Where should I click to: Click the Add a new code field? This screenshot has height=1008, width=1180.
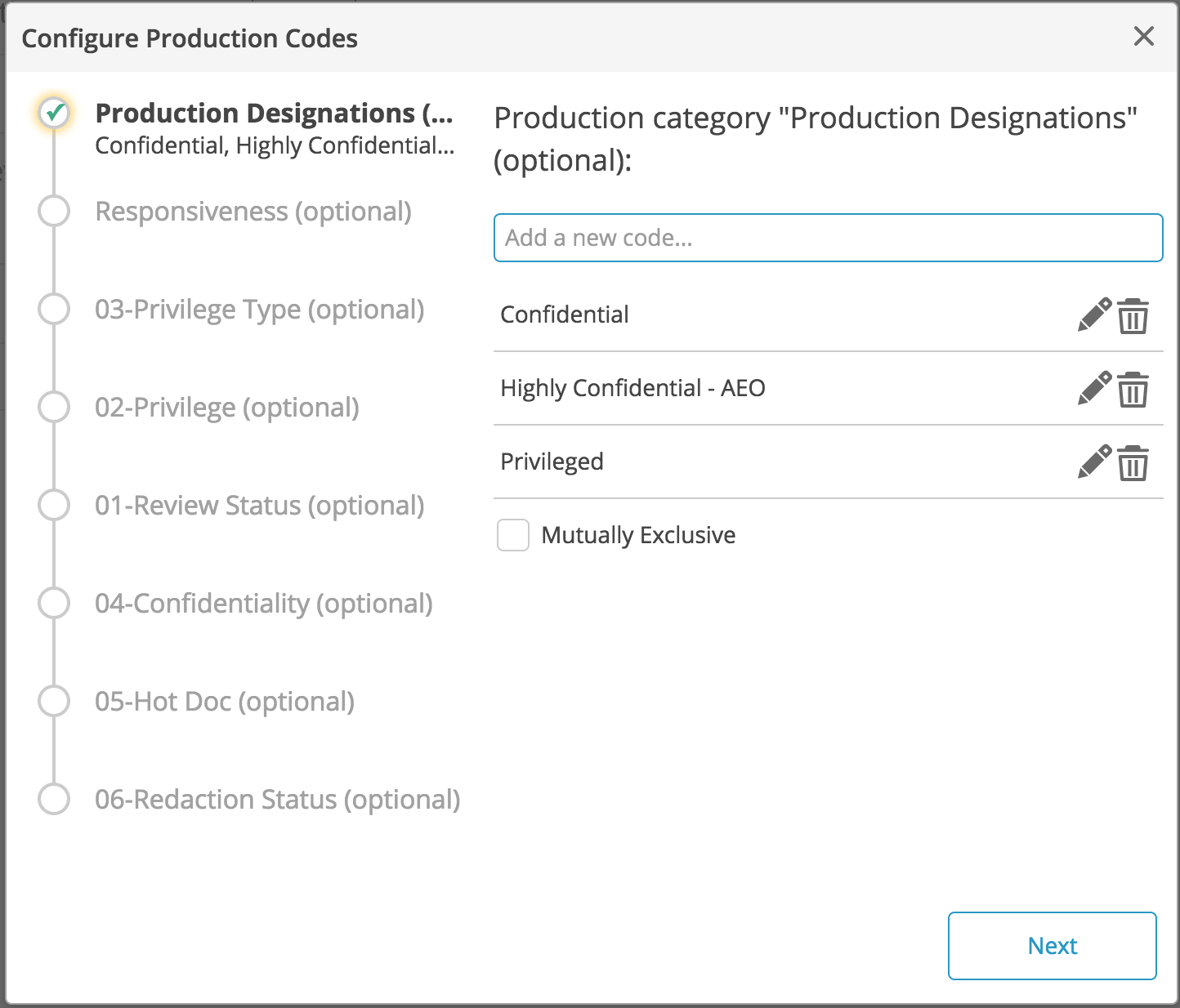pos(828,238)
